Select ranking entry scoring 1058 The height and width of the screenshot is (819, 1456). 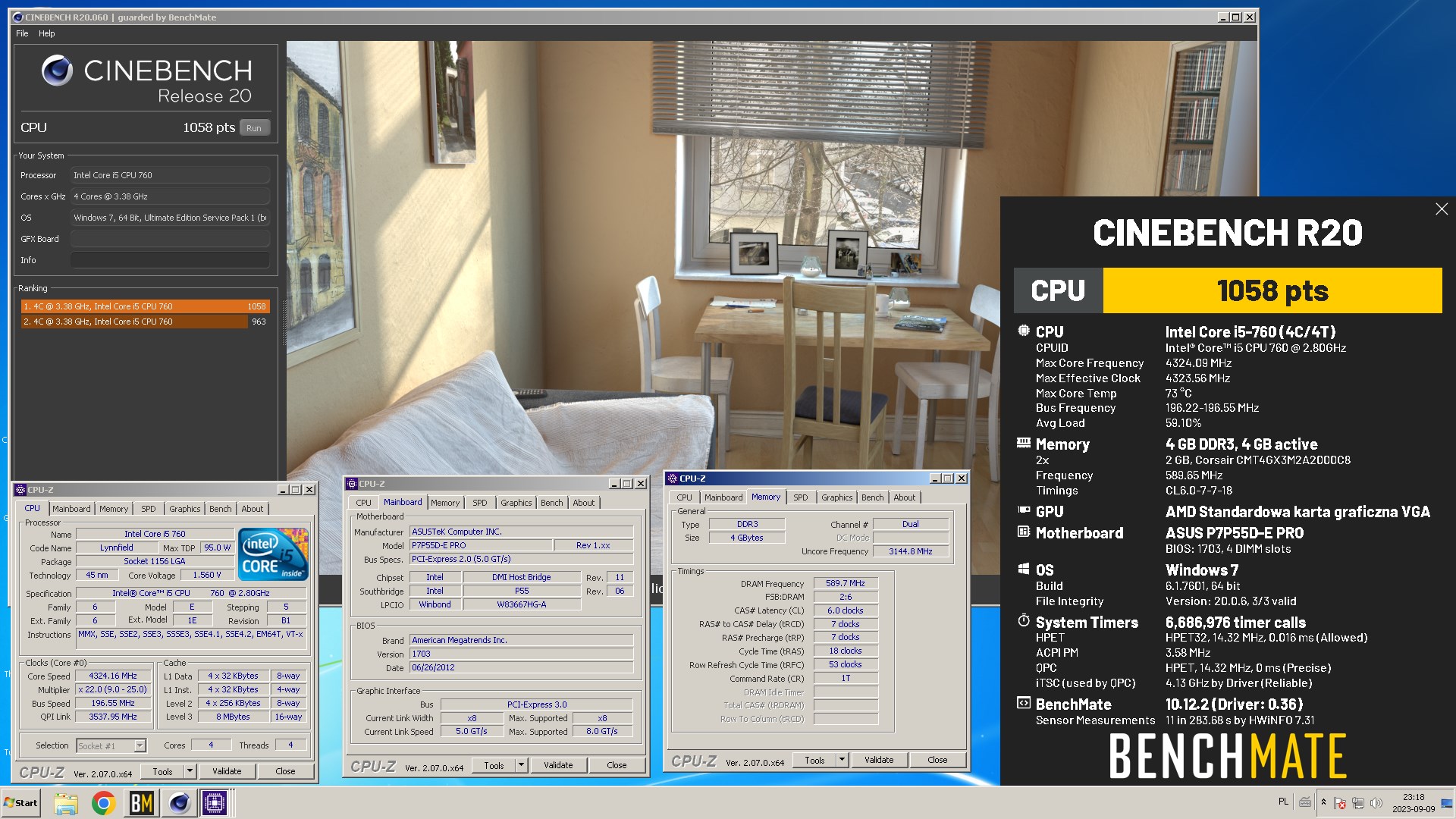tap(145, 306)
